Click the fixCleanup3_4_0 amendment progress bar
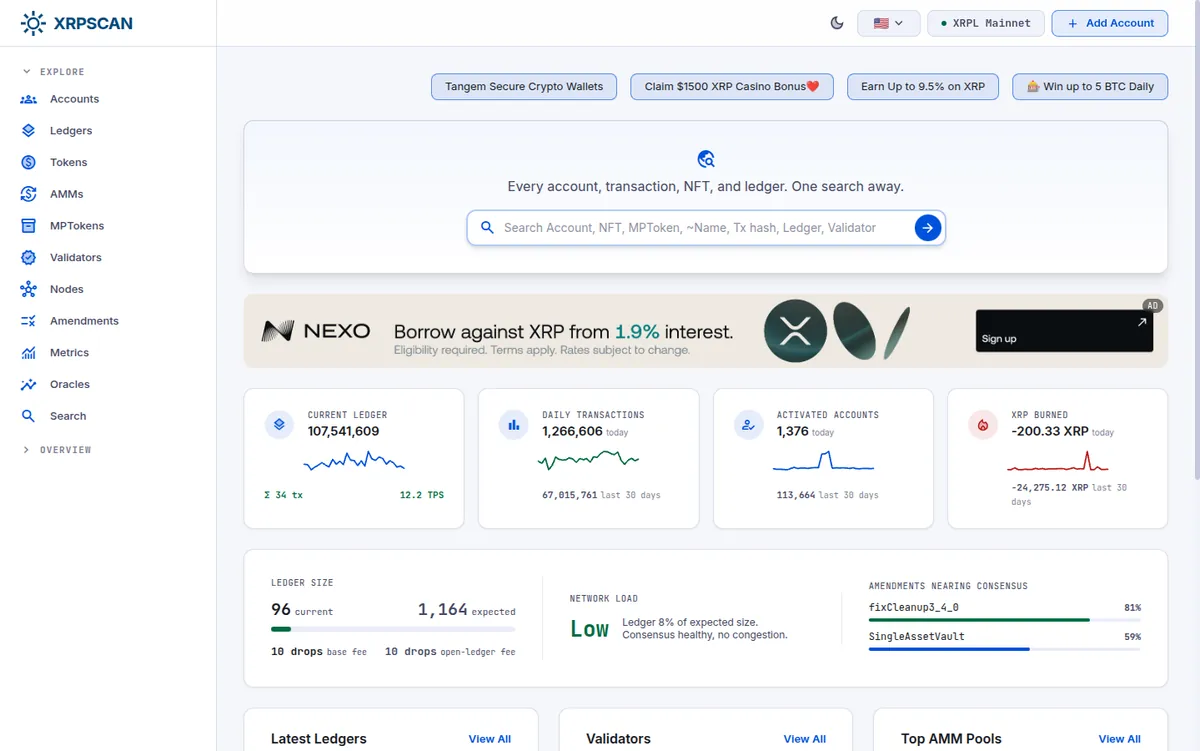This screenshot has height=751, width=1200. pyautogui.click(x=1004, y=620)
